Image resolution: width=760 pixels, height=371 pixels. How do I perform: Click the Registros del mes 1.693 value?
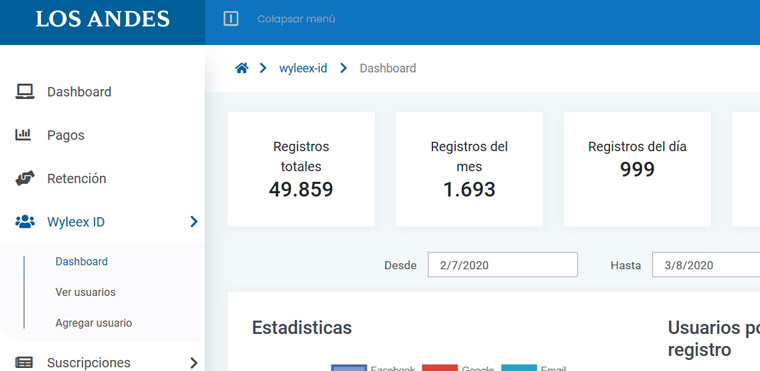(x=469, y=190)
